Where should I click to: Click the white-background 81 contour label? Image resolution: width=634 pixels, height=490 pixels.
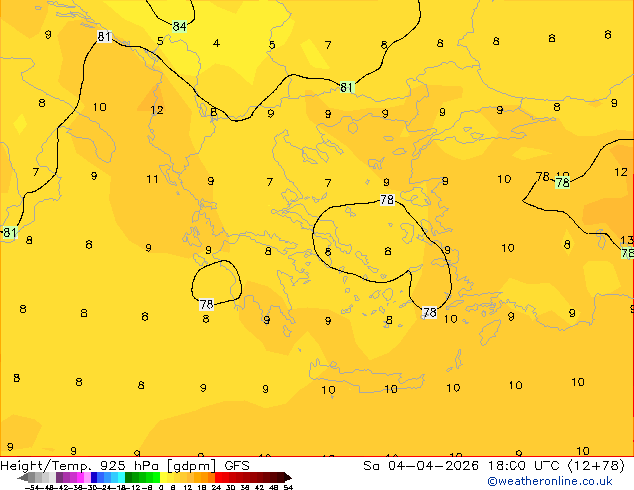point(104,36)
